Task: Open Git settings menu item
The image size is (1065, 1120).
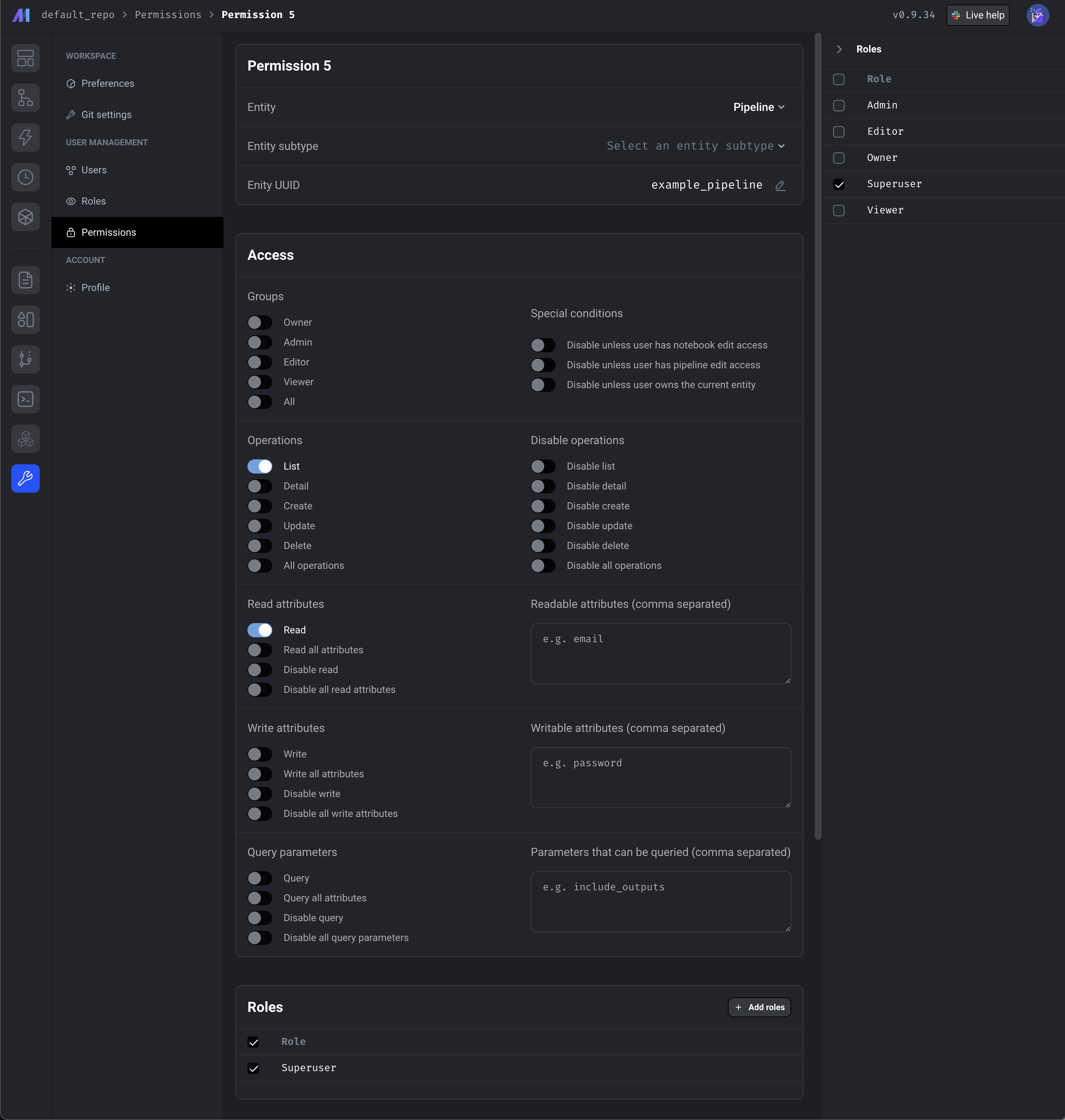Action: (x=138, y=115)
